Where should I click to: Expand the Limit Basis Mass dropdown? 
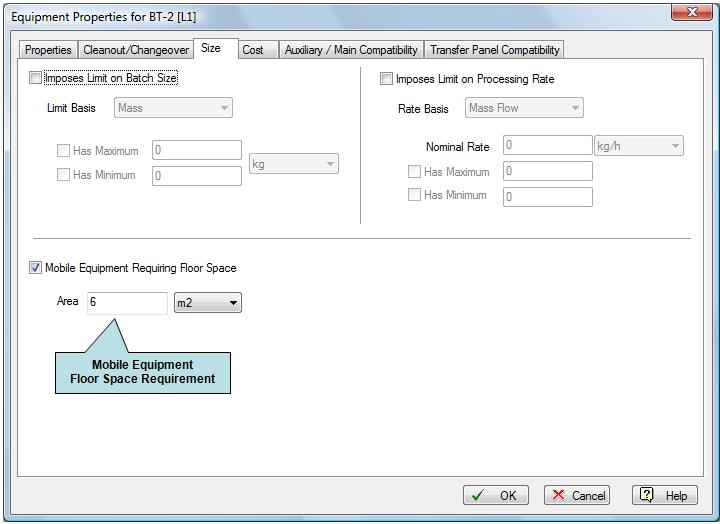174,108
